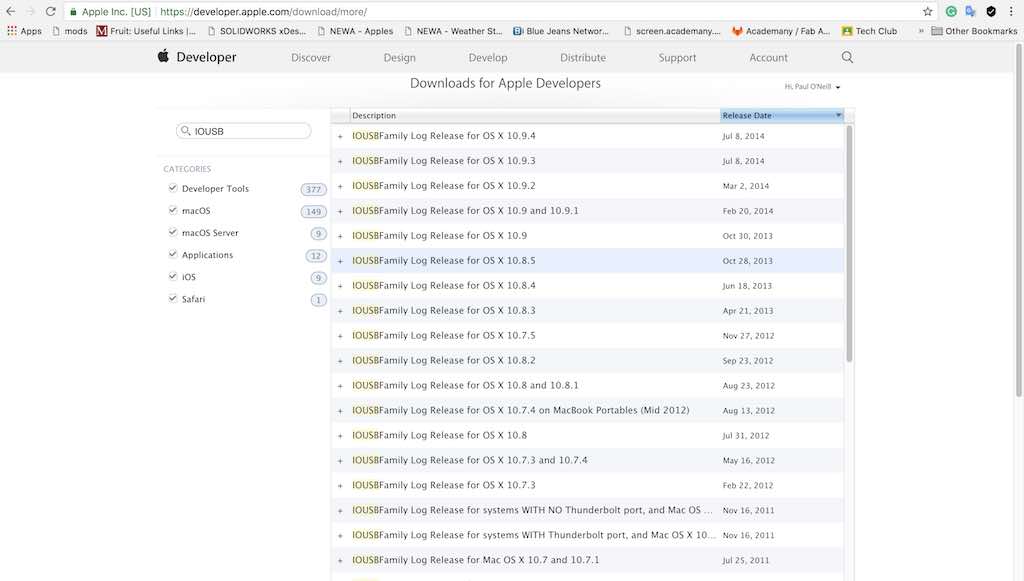Select the Mac OS X 10.7 and 10.7.1 row
The image size is (1024, 581).
click(587, 560)
